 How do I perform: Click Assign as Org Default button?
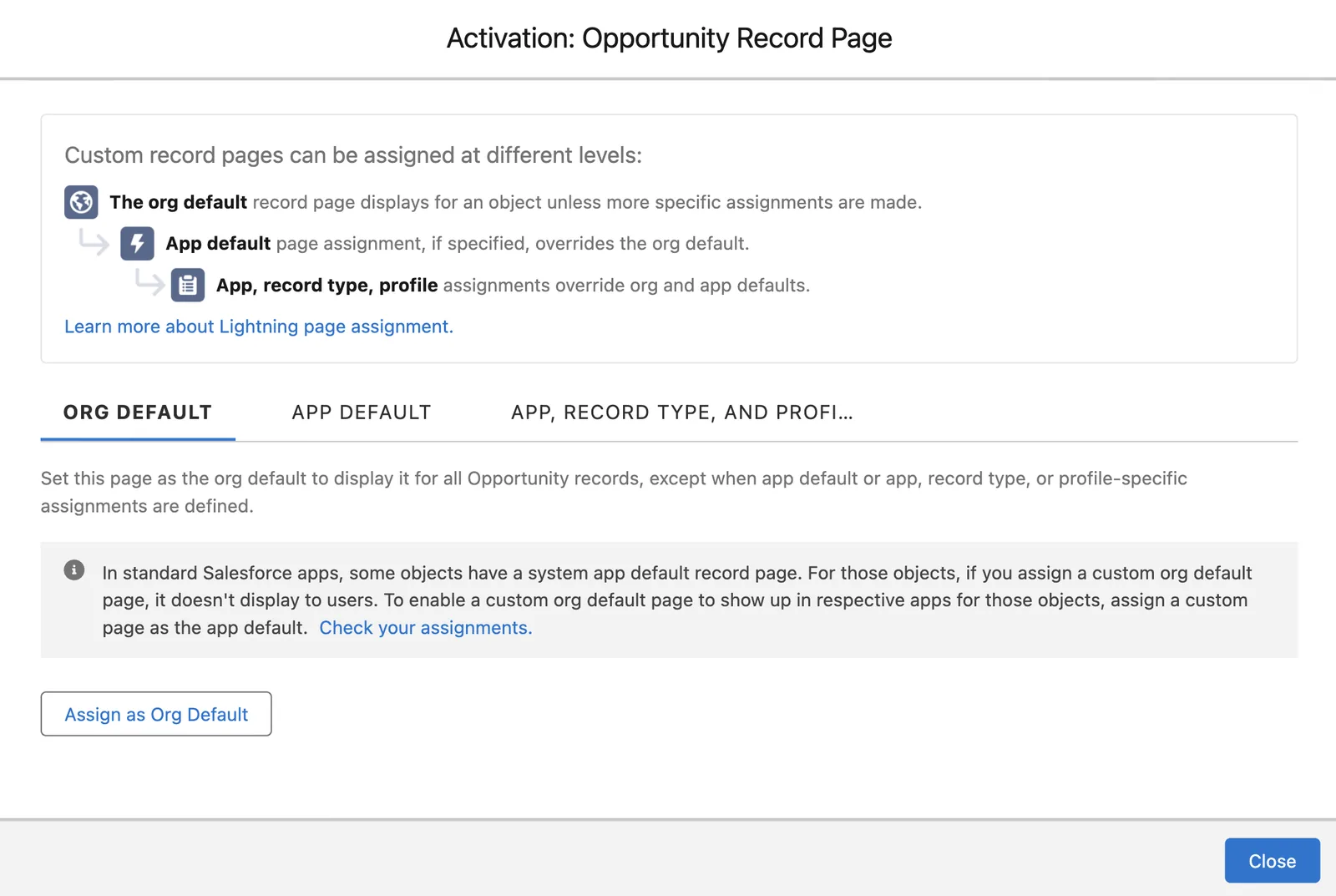pos(156,714)
